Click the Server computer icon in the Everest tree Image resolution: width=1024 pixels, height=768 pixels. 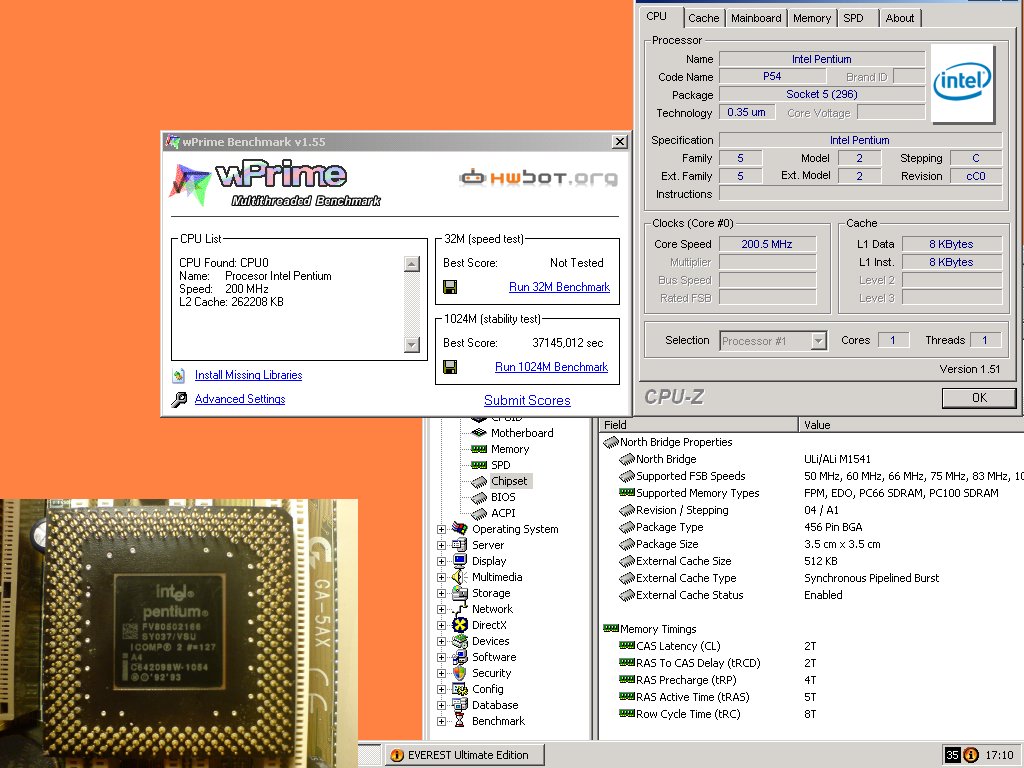[x=460, y=545]
